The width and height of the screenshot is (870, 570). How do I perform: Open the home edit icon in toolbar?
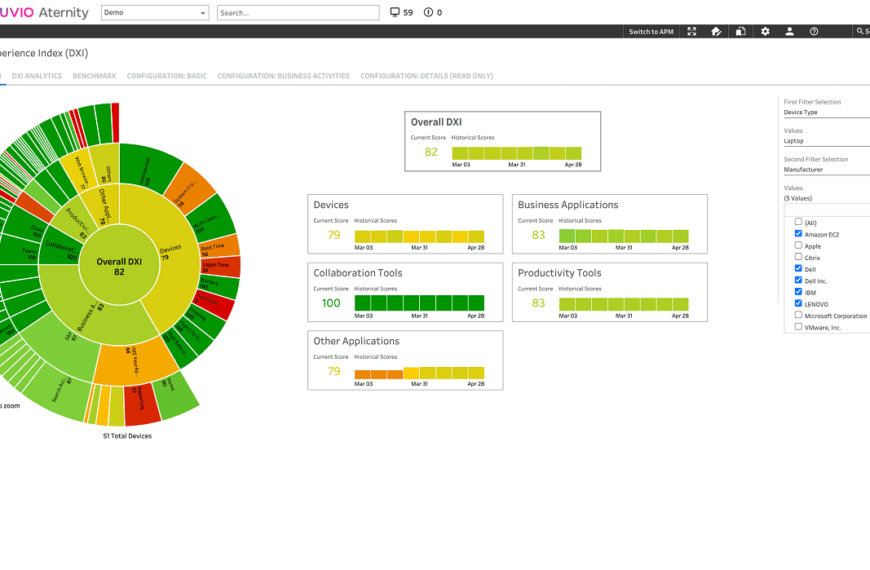(x=716, y=32)
